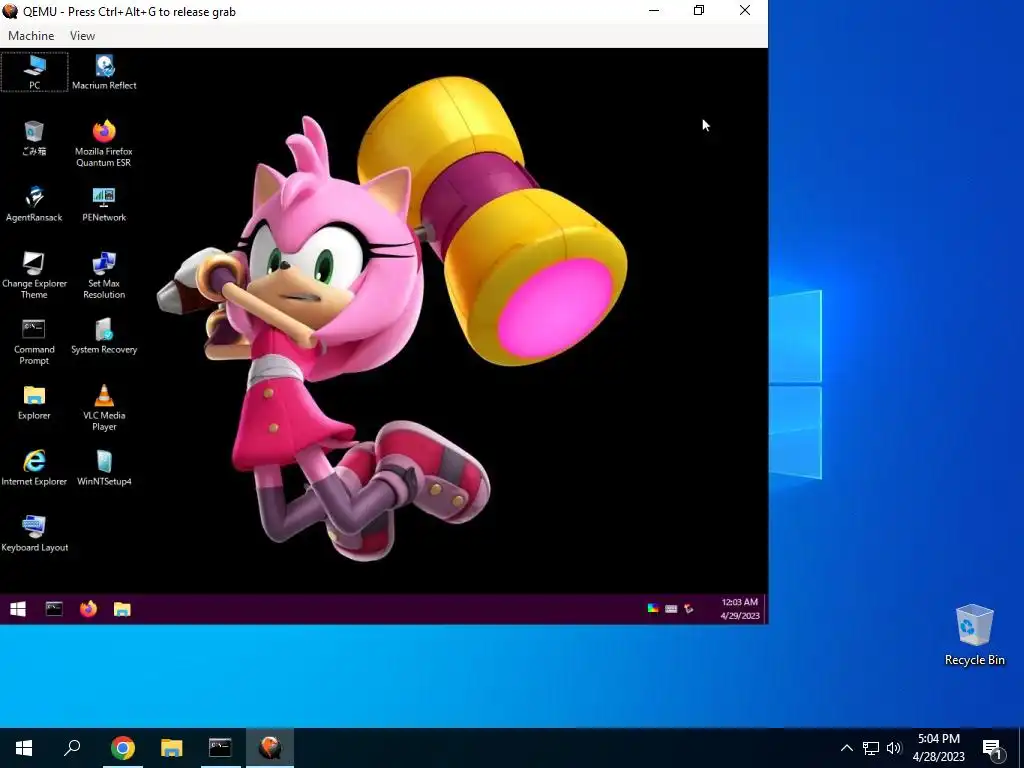Open host taskbar Search
Screen dimensions: 1024x768
72,748
